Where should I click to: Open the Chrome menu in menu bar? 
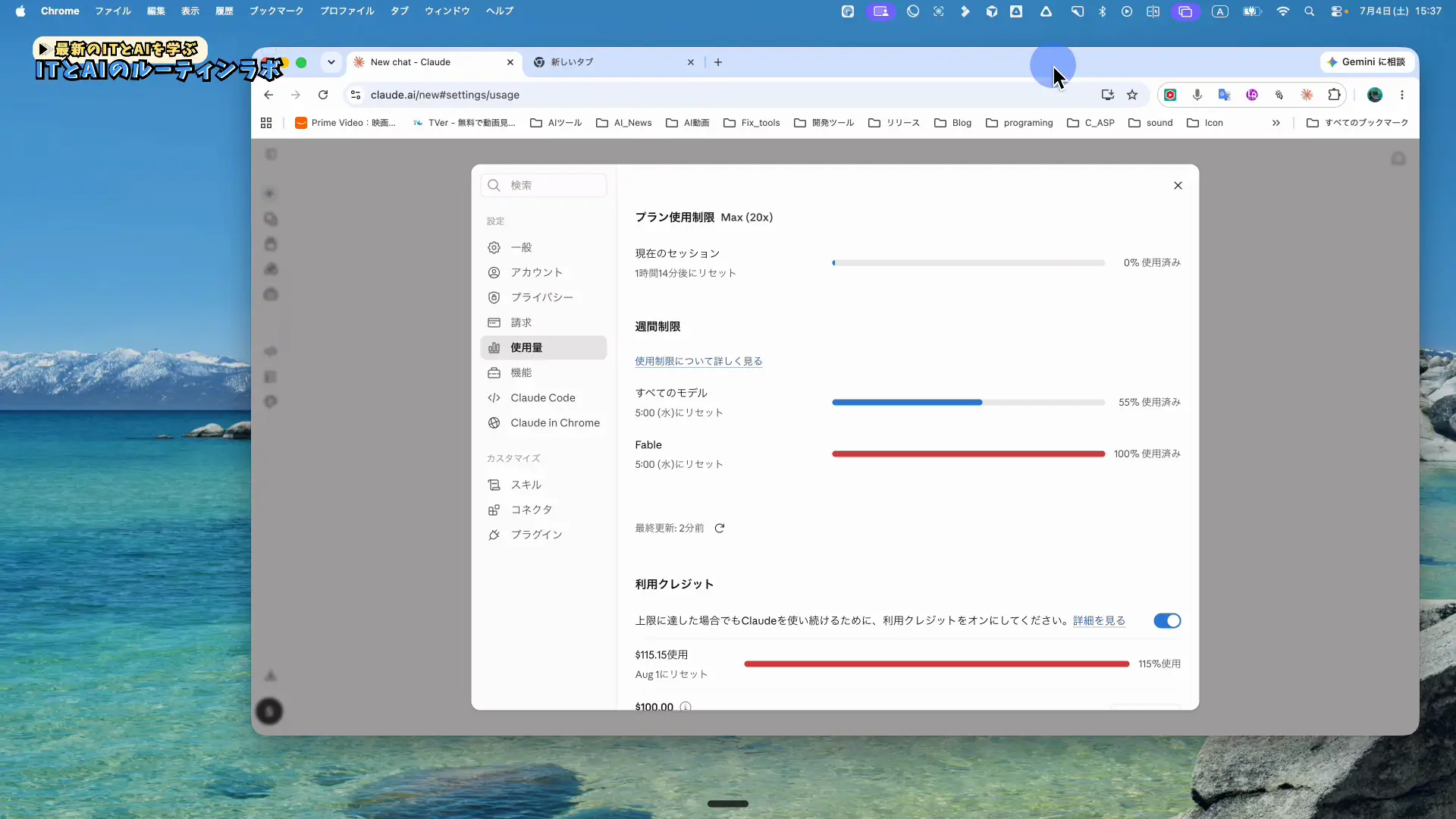coord(60,11)
